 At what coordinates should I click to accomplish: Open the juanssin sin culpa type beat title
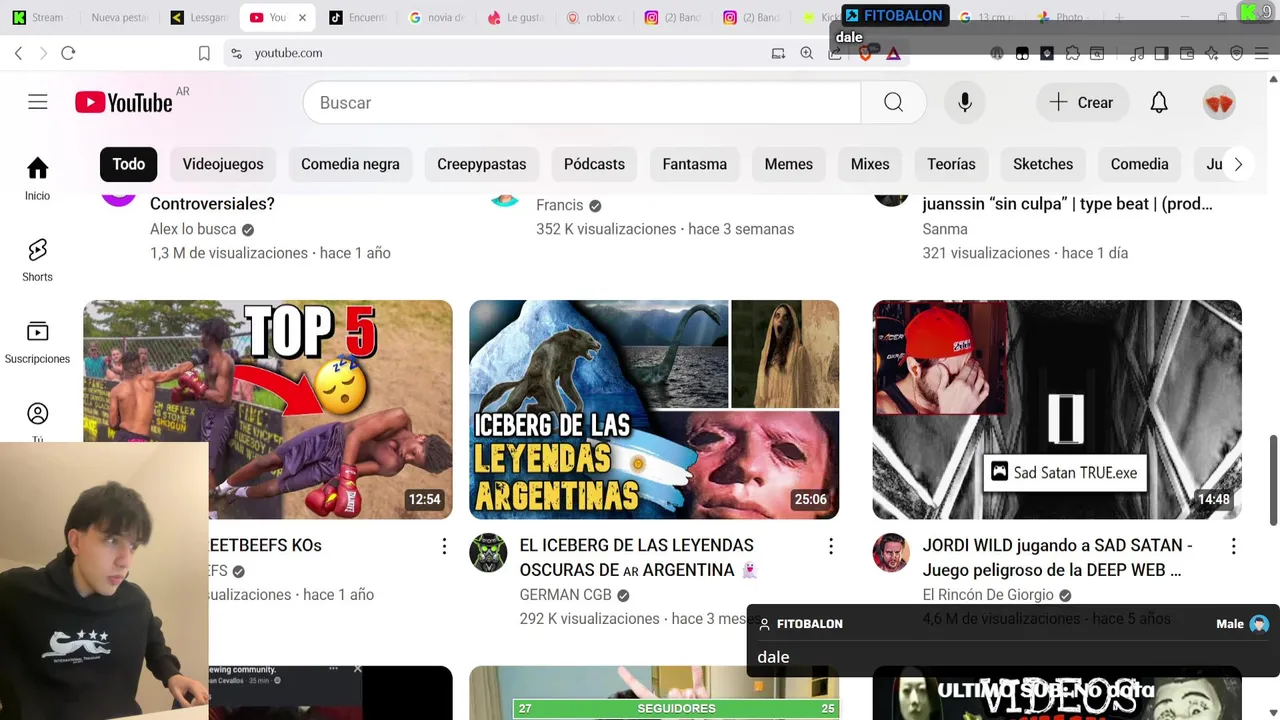click(x=1067, y=204)
